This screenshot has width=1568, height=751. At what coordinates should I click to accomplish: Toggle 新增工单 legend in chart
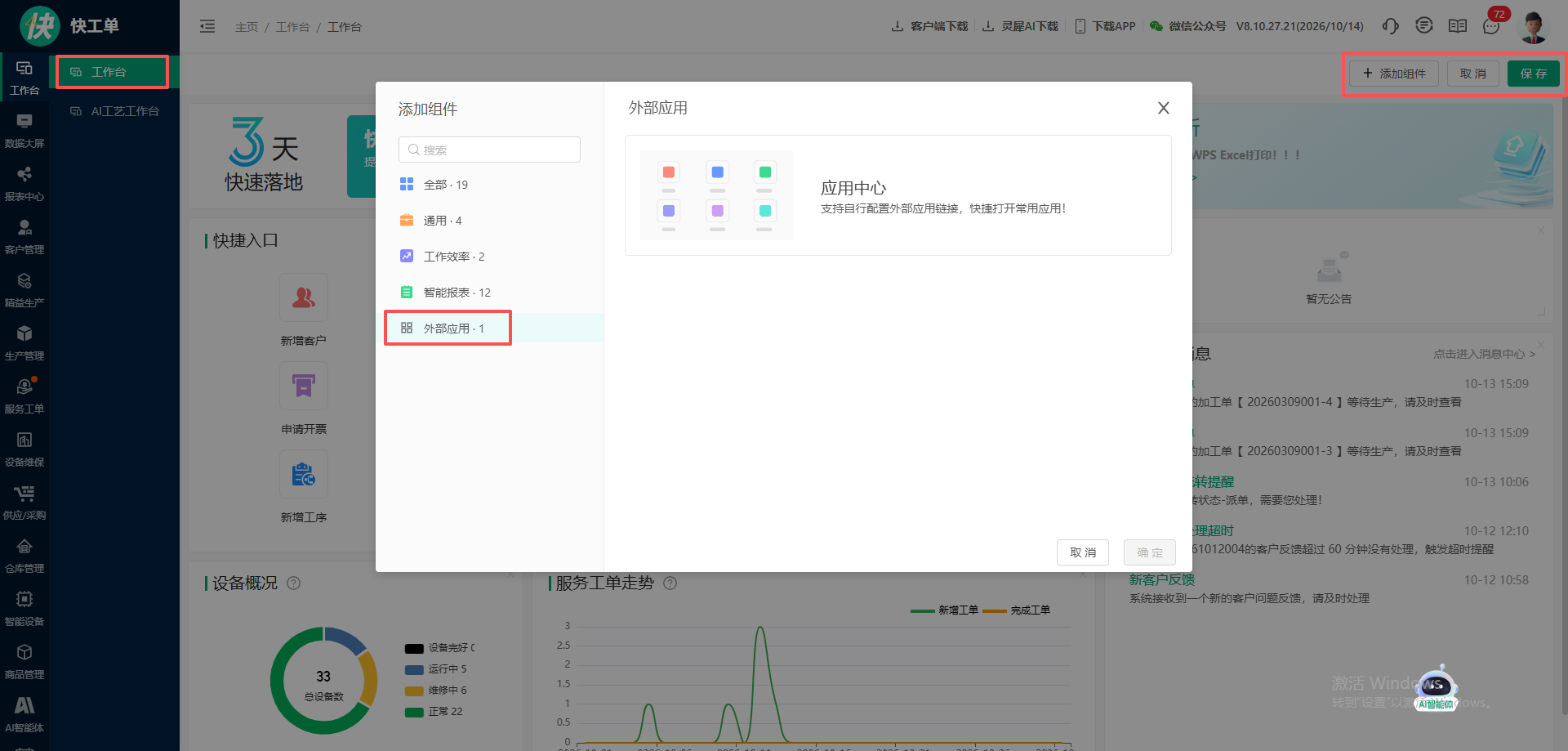944,610
